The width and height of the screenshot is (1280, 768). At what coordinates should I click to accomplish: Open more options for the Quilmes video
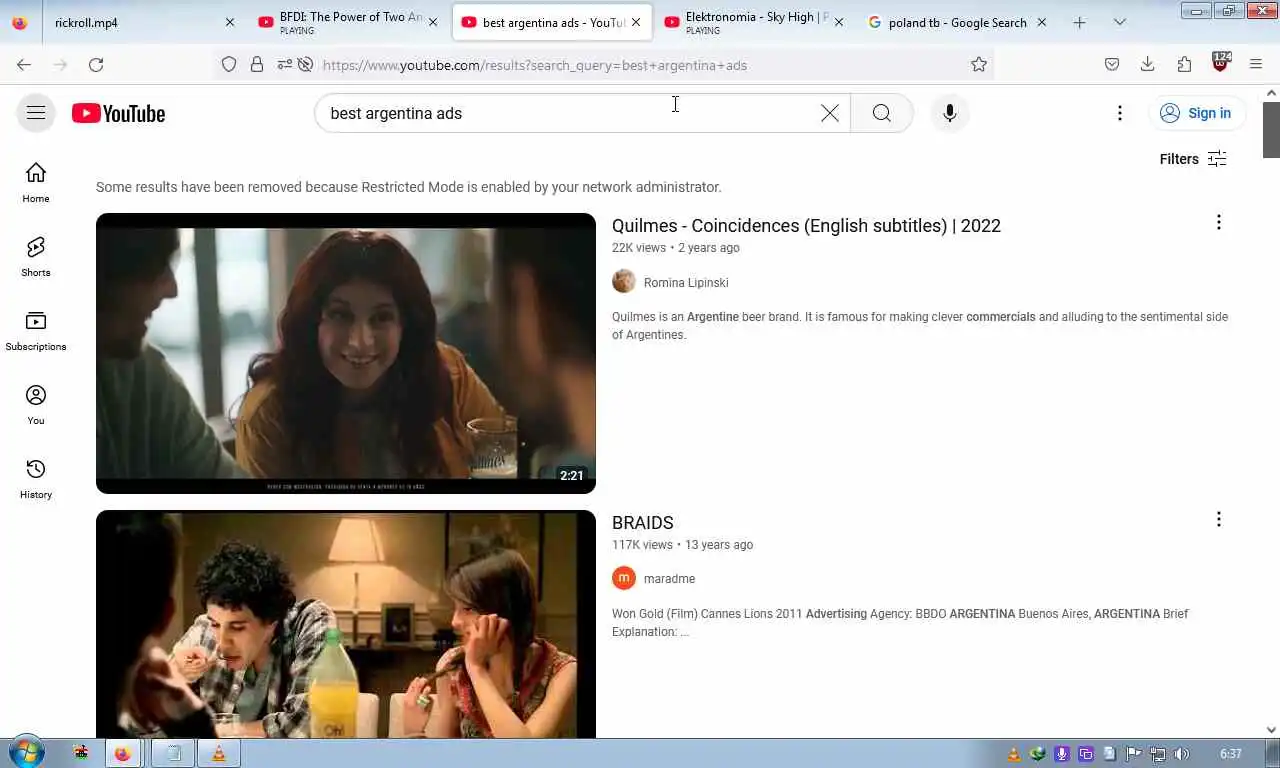[x=1218, y=222]
